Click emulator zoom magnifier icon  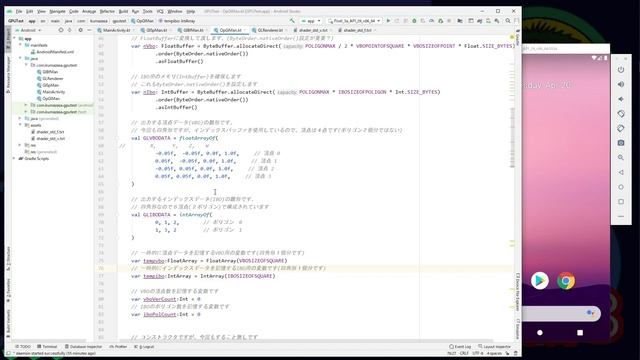point(621,158)
